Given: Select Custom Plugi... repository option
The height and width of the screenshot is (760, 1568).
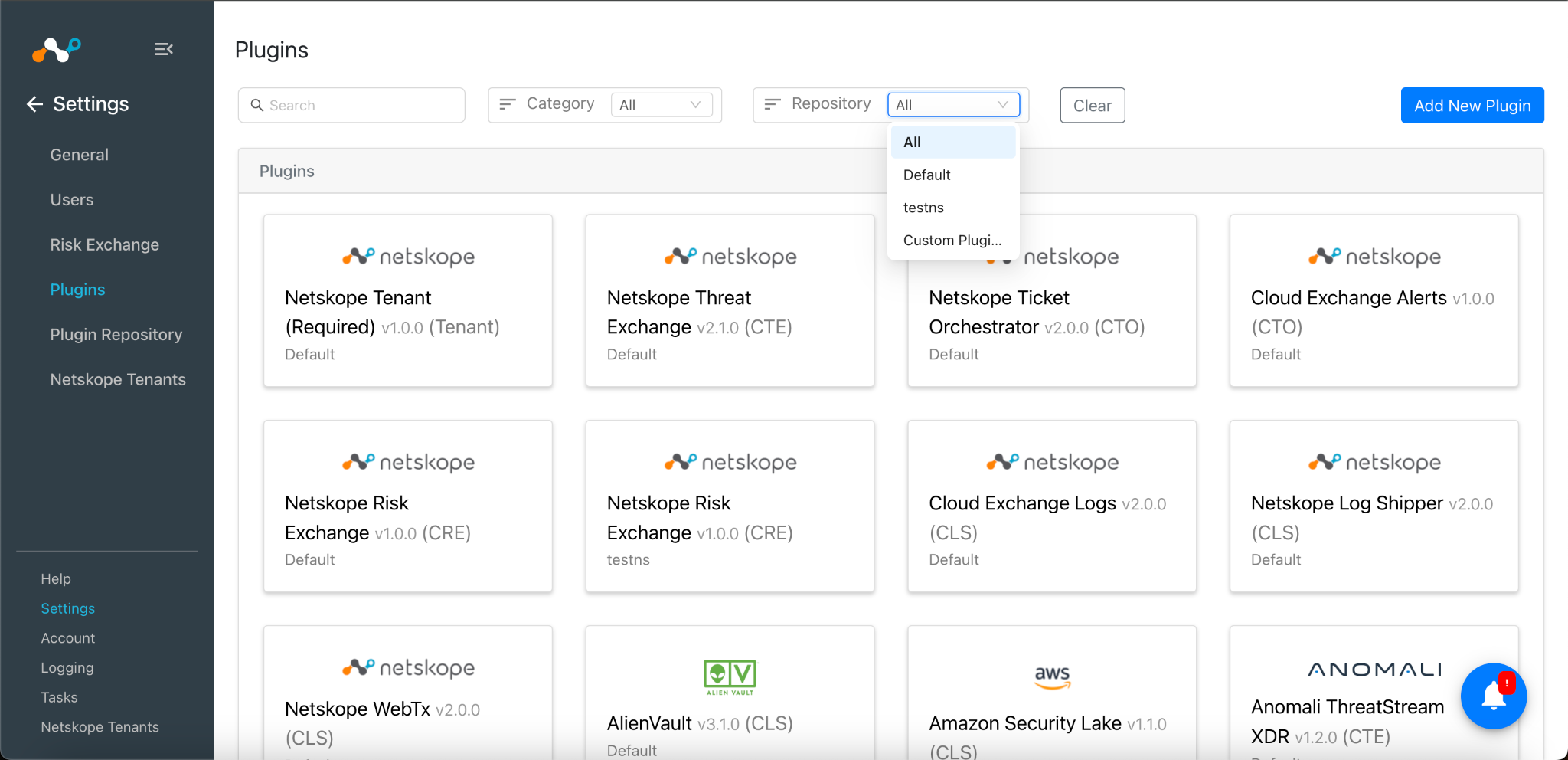Looking at the screenshot, I should pos(953,241).
